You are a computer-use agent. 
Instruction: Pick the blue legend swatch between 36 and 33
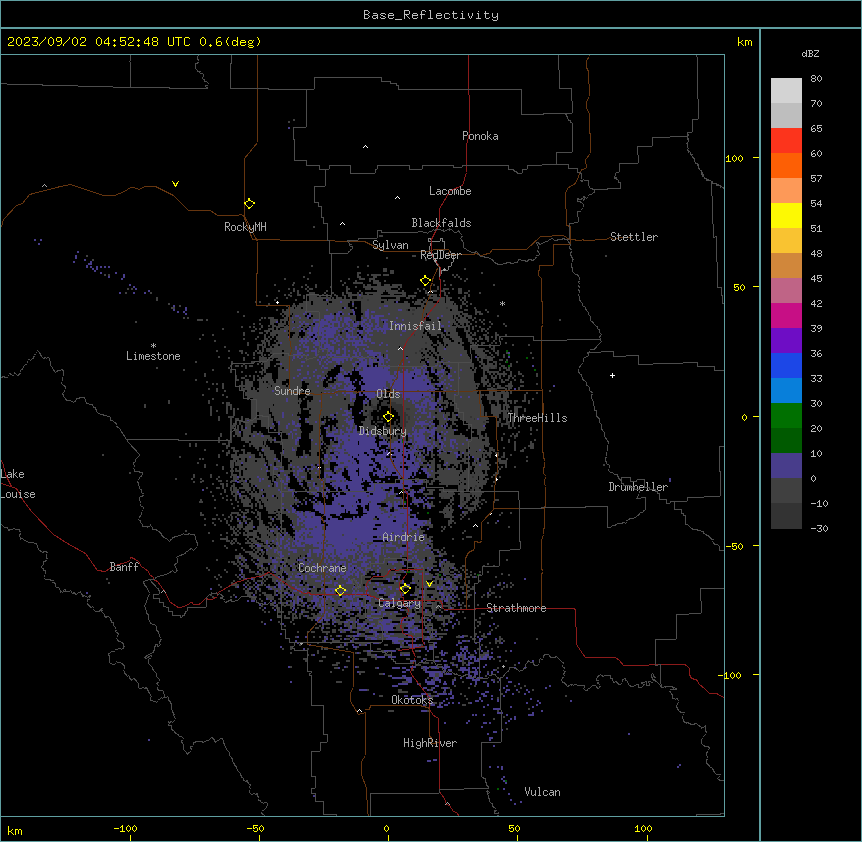786,365
